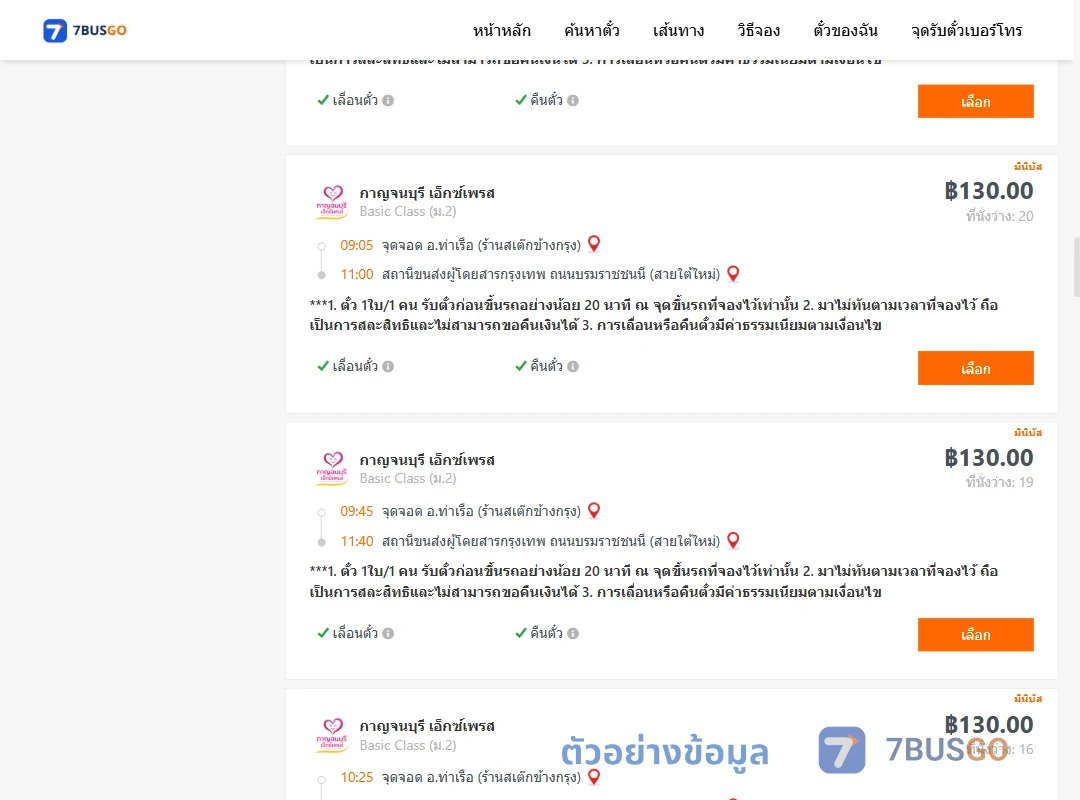Screen dimensions: 1080x800
Task: Click operator logo in the 09:05 trip card
Action: [332, 202]
